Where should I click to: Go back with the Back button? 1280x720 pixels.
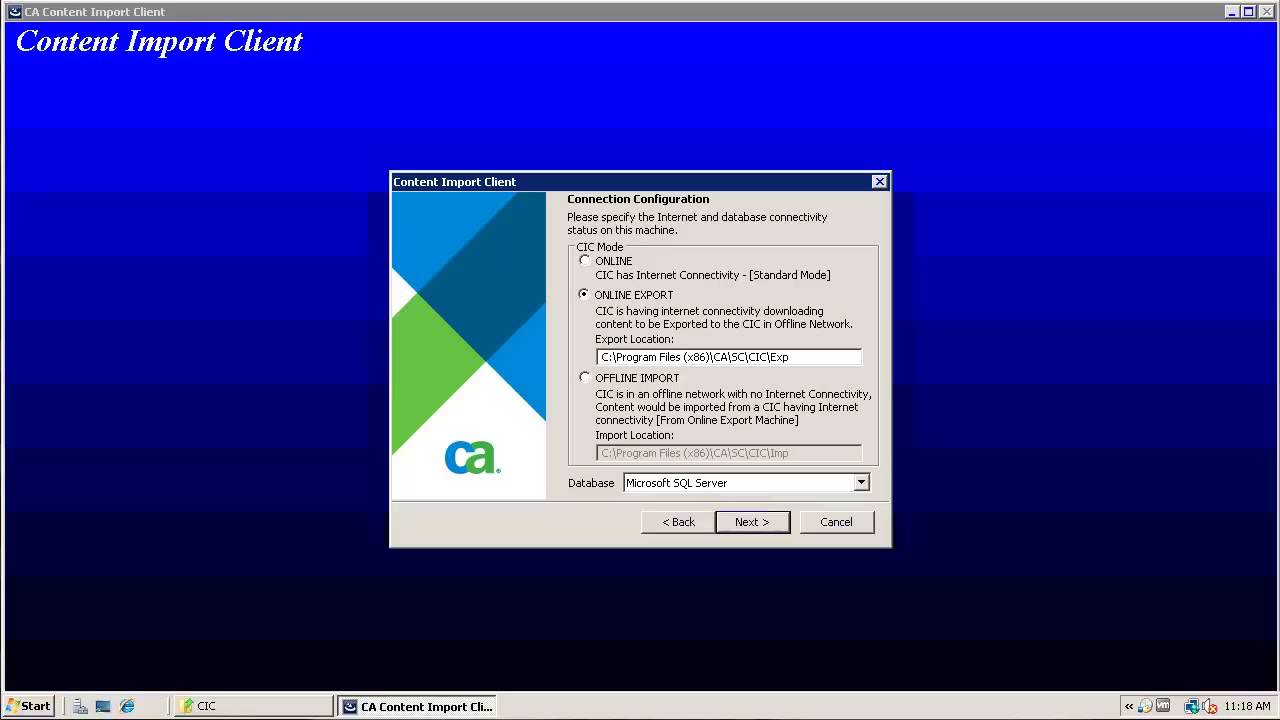pyautogui.click(x=678, y=522)
